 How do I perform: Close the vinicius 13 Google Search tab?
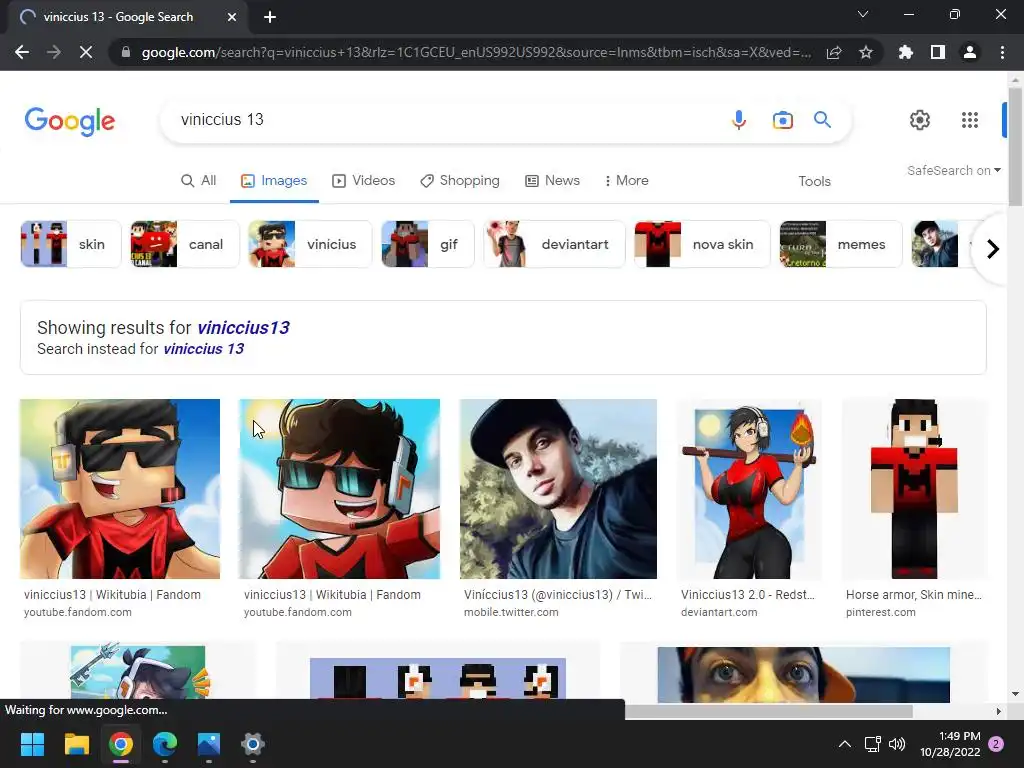[x=232, y=17]
